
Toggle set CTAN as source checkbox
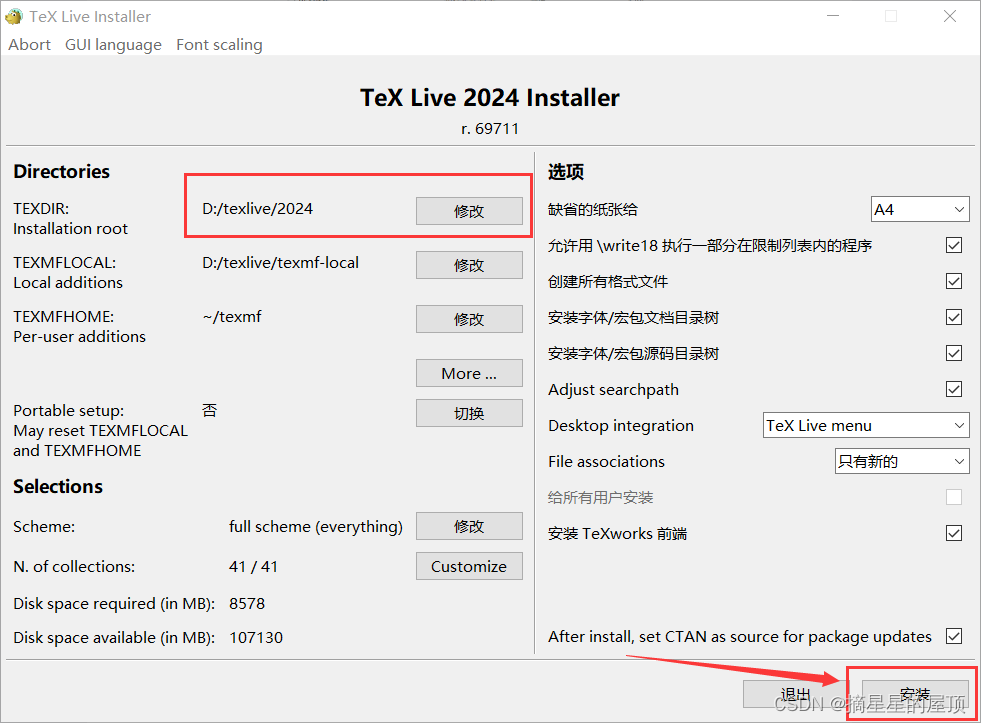[x=953, y=636]
